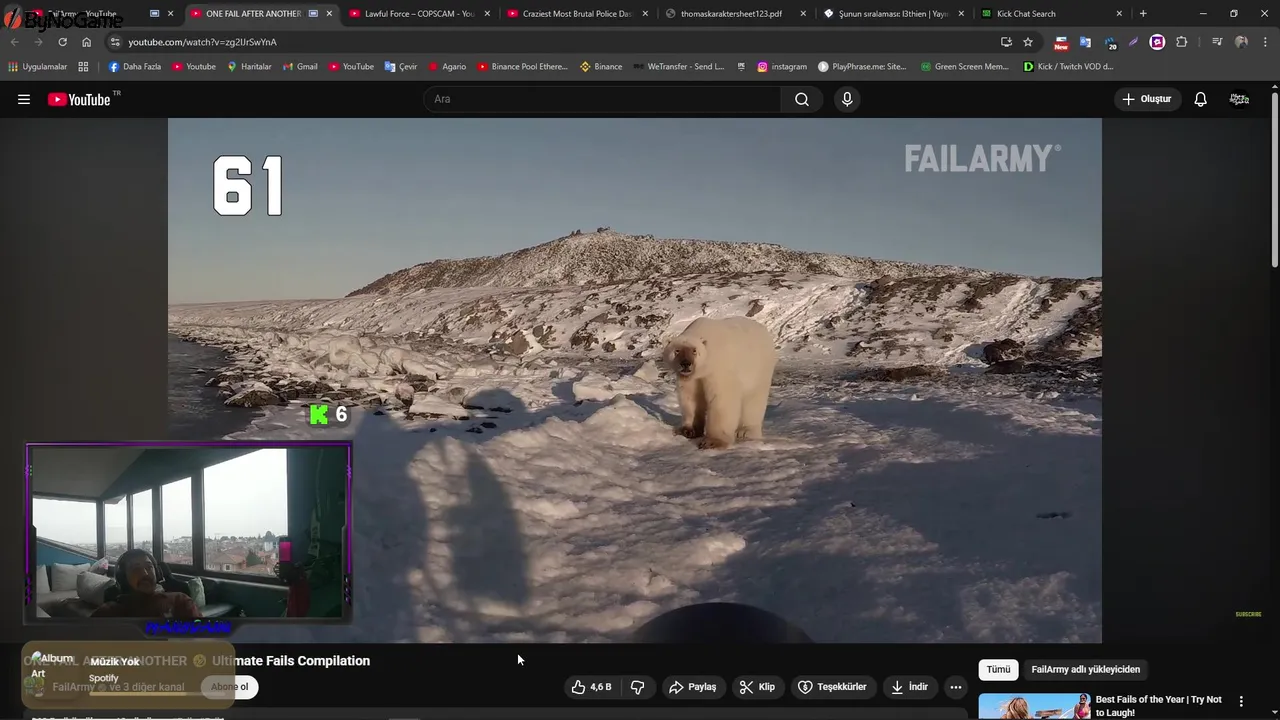Open a new browser tab
The width and height of the screenshot is (1280, 720).
click(1143, 14)
